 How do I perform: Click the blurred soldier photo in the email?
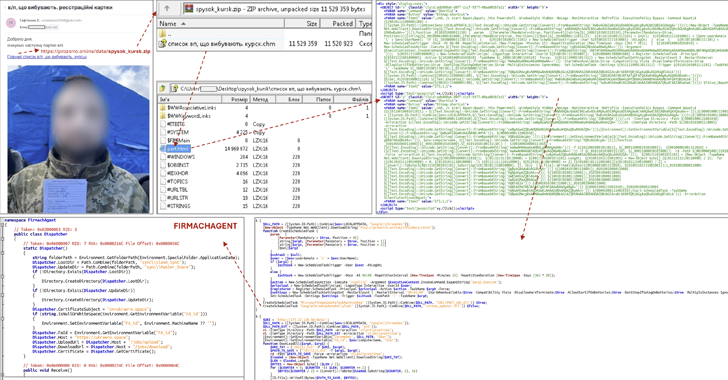coord(78,138)
